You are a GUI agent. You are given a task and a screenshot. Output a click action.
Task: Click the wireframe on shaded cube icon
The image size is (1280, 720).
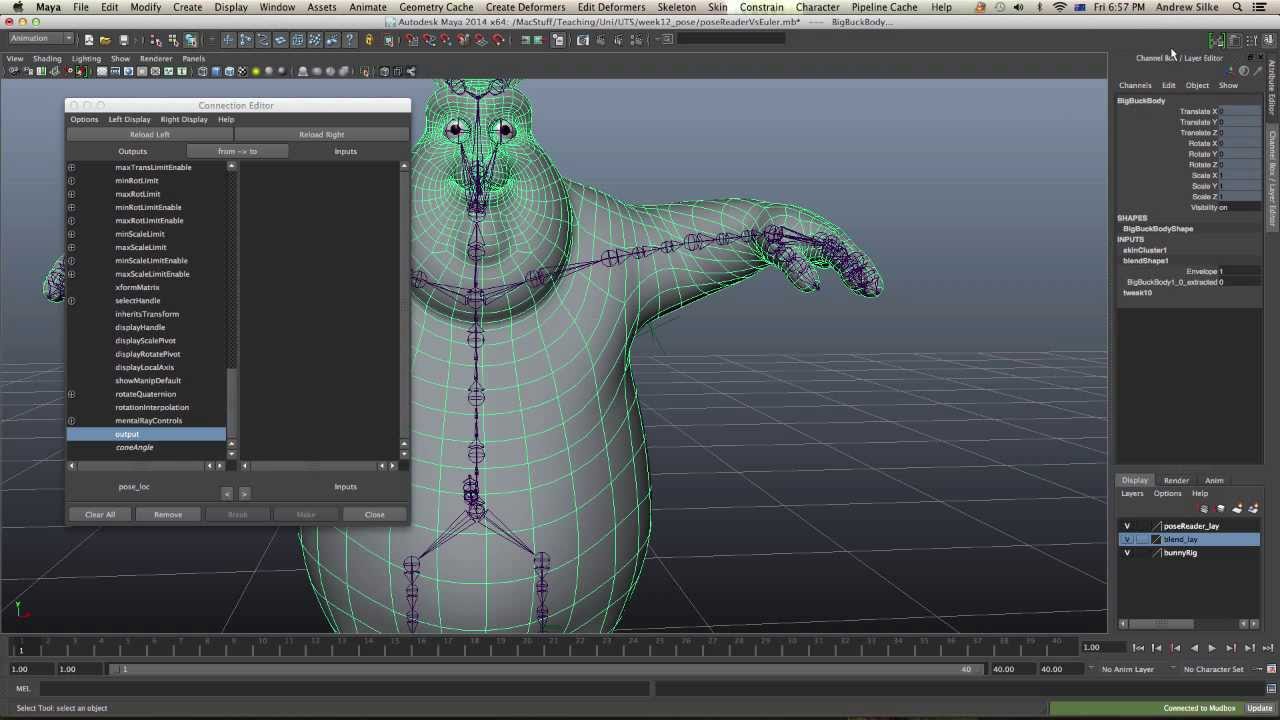229,71
